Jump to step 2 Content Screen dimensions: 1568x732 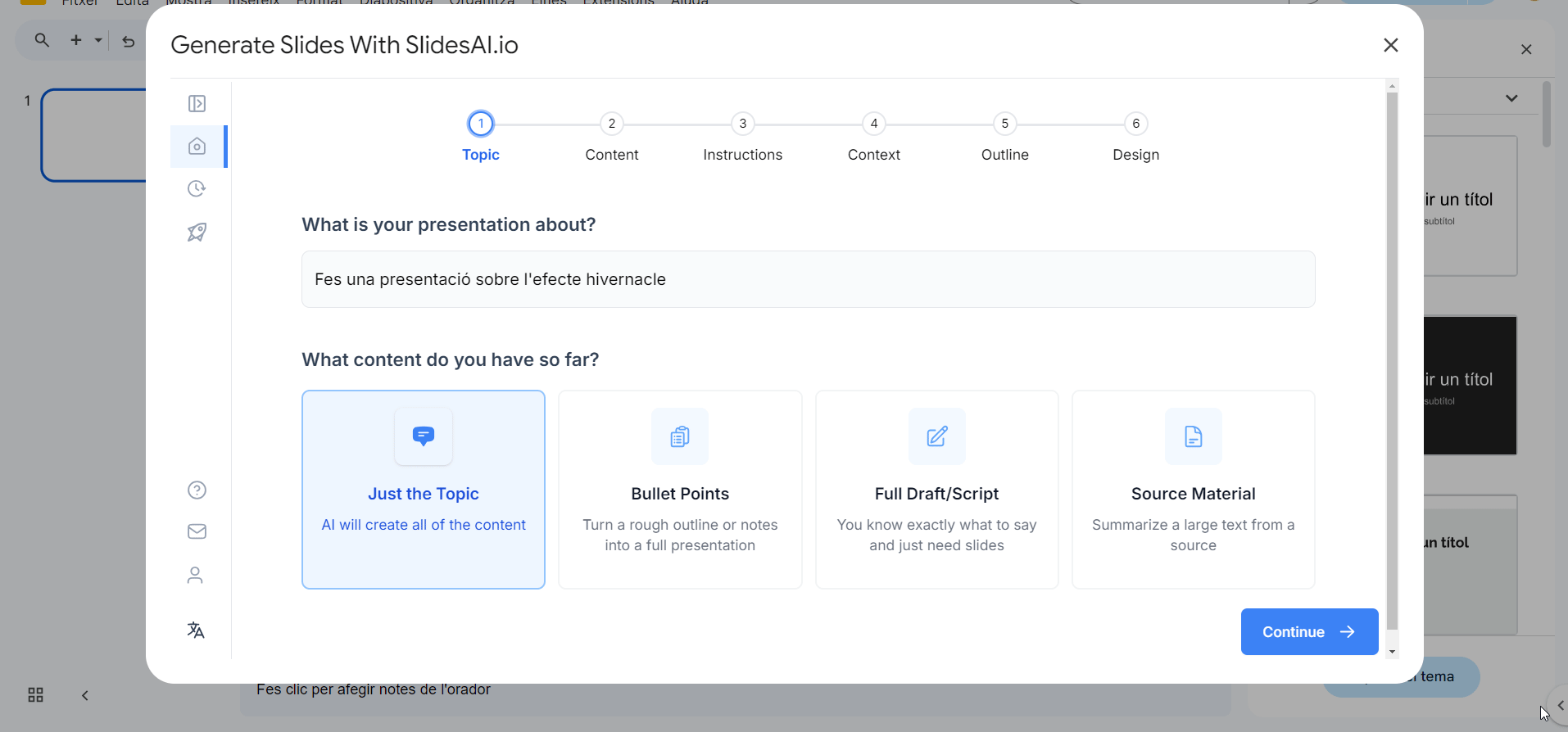tap(612, 124)
